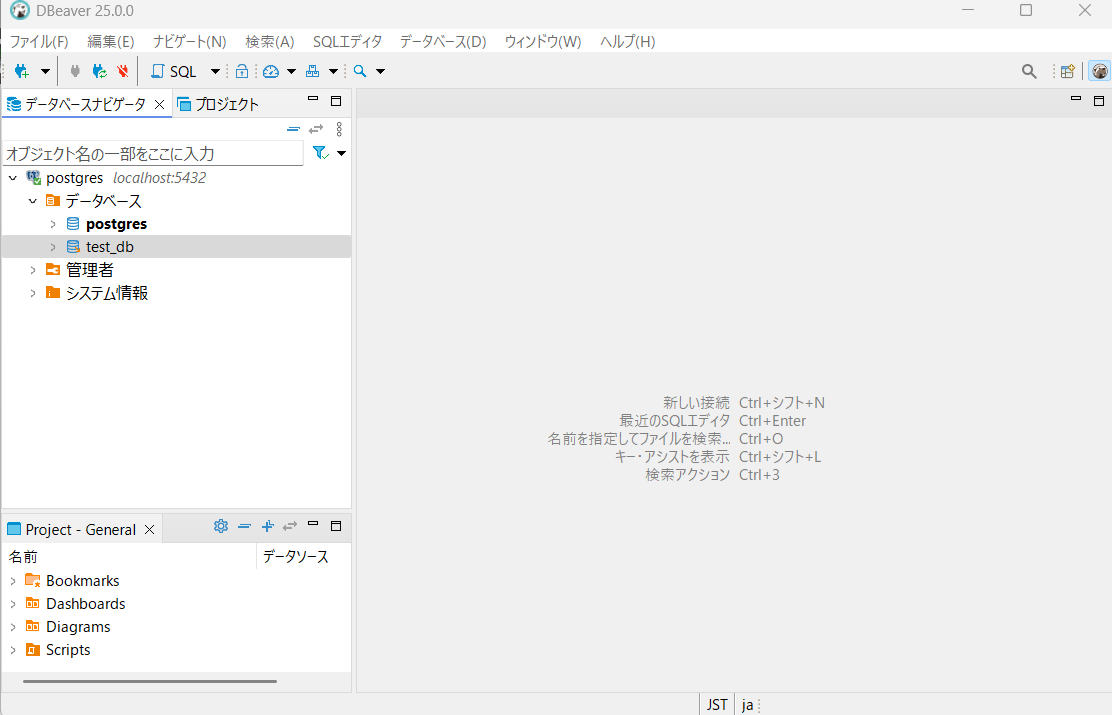Toggle link with editor in Project panel

(290, 526)
